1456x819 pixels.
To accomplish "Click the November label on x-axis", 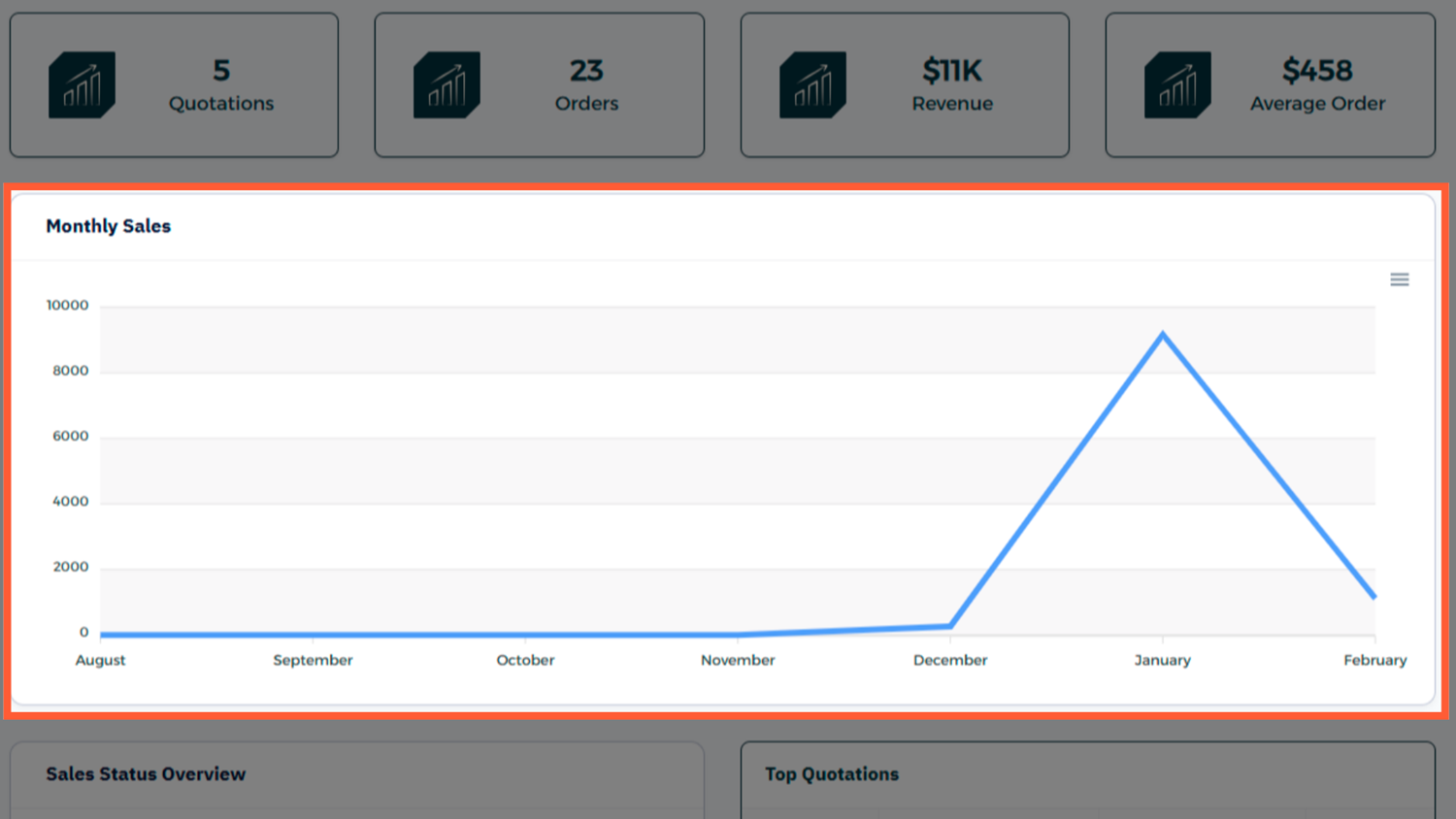I will (738, 660).
